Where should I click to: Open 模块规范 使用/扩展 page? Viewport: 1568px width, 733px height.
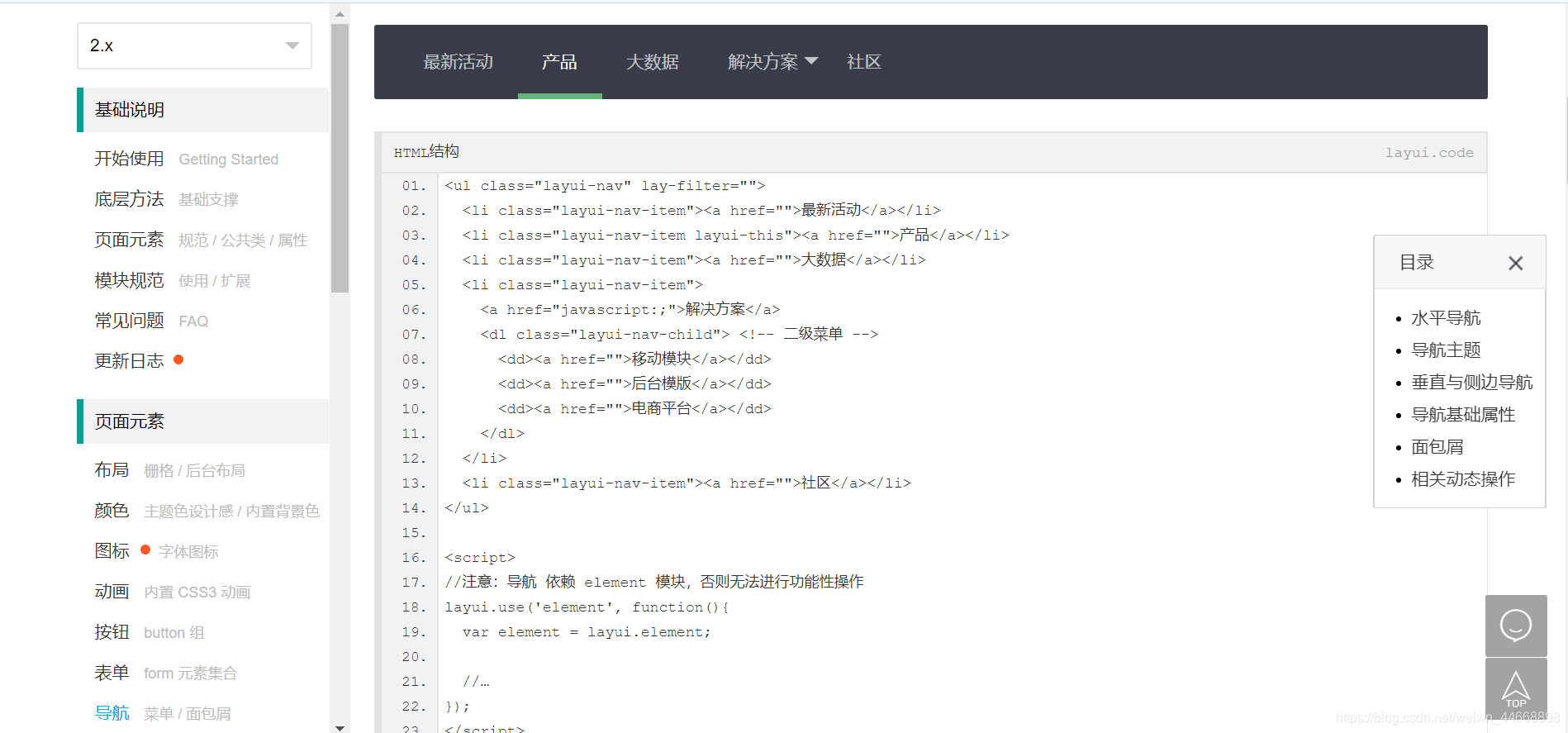point(172,280)
